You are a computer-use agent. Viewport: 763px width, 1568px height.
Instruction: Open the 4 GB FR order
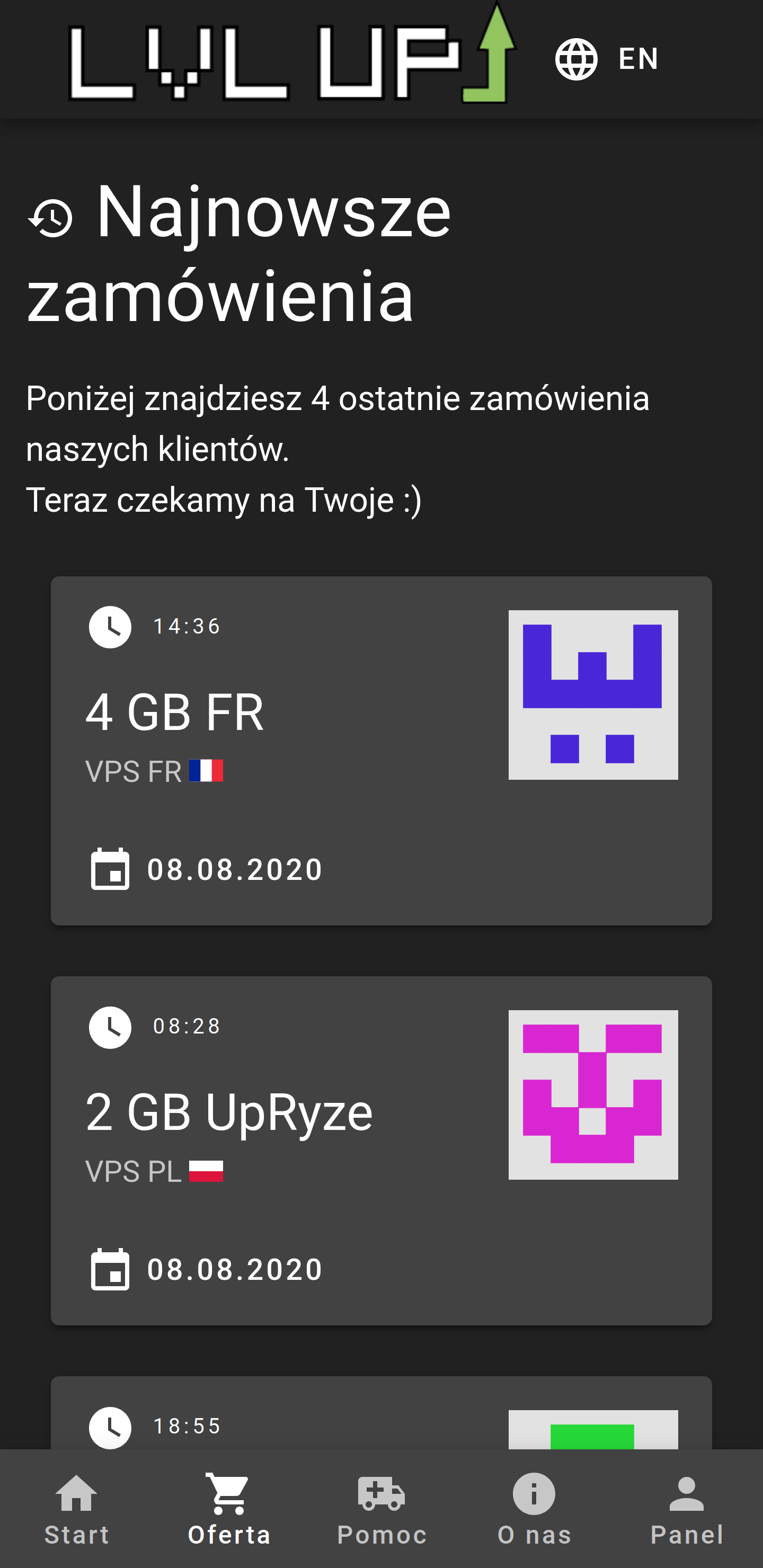(175, 711)
